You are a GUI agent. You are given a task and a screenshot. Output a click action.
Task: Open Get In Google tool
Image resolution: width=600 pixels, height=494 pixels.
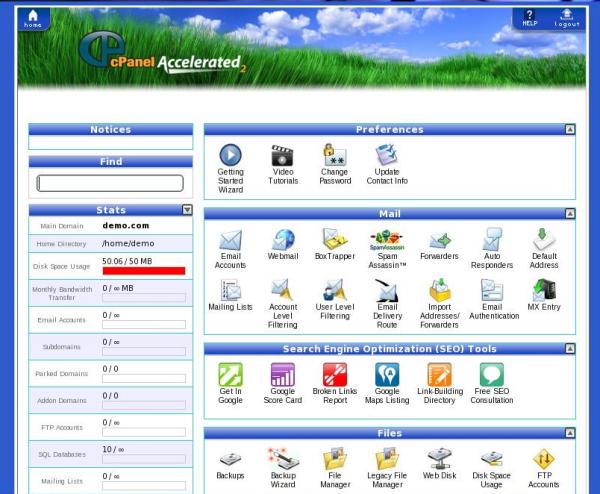pos(230,383)
